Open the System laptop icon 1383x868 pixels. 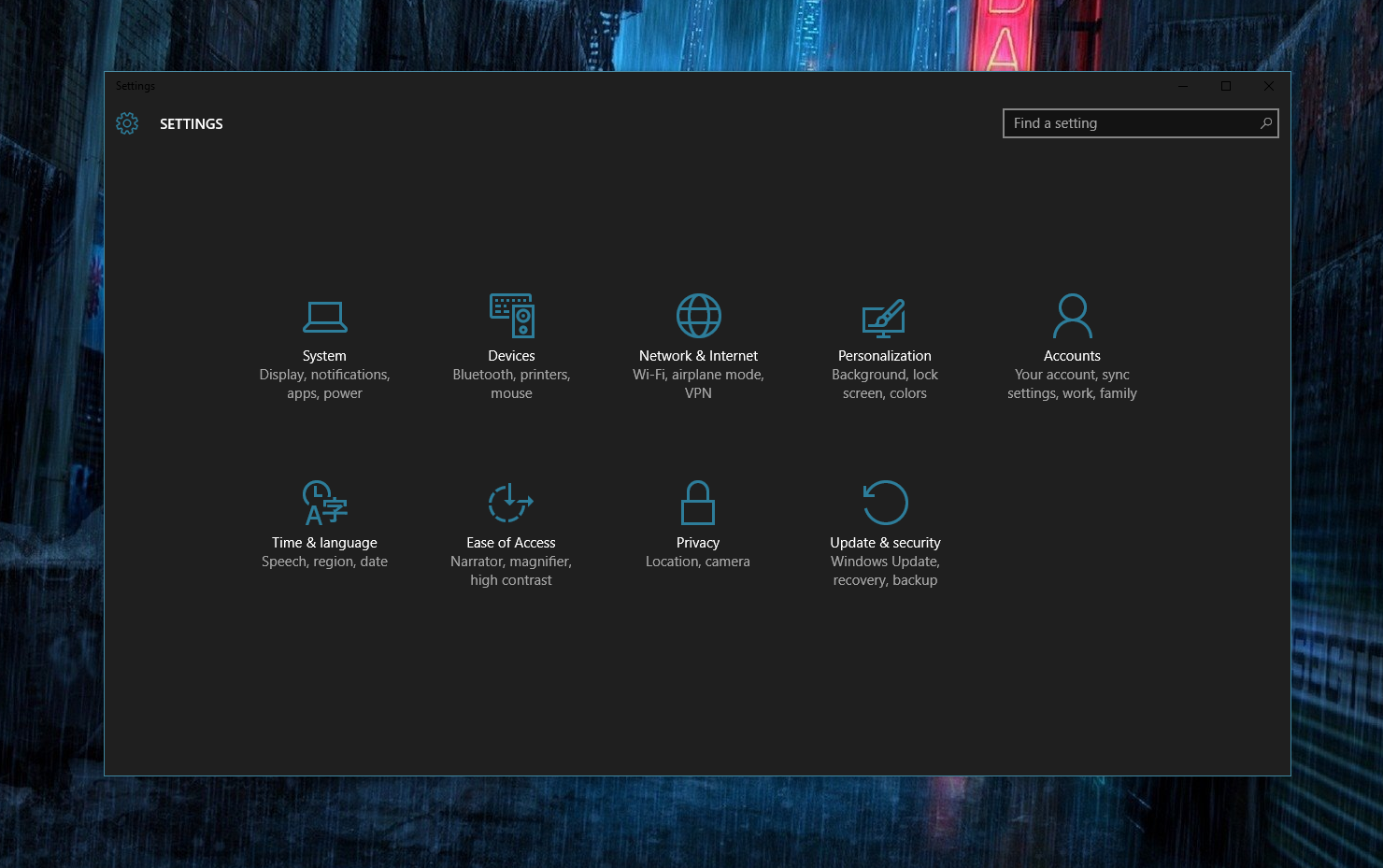tap(324, 317)
